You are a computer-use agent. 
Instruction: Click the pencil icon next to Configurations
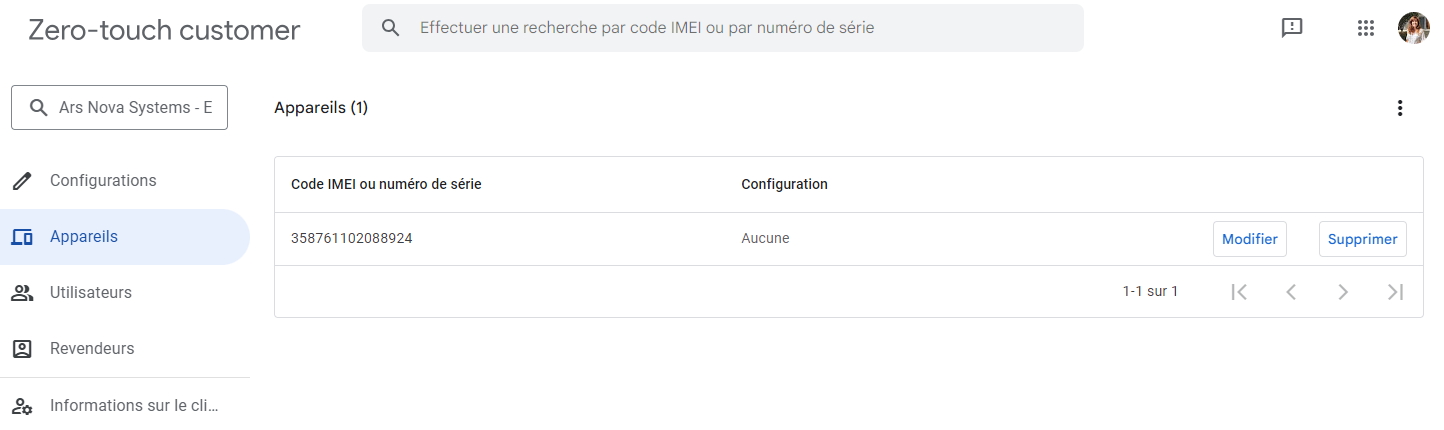tap(22, 181)
